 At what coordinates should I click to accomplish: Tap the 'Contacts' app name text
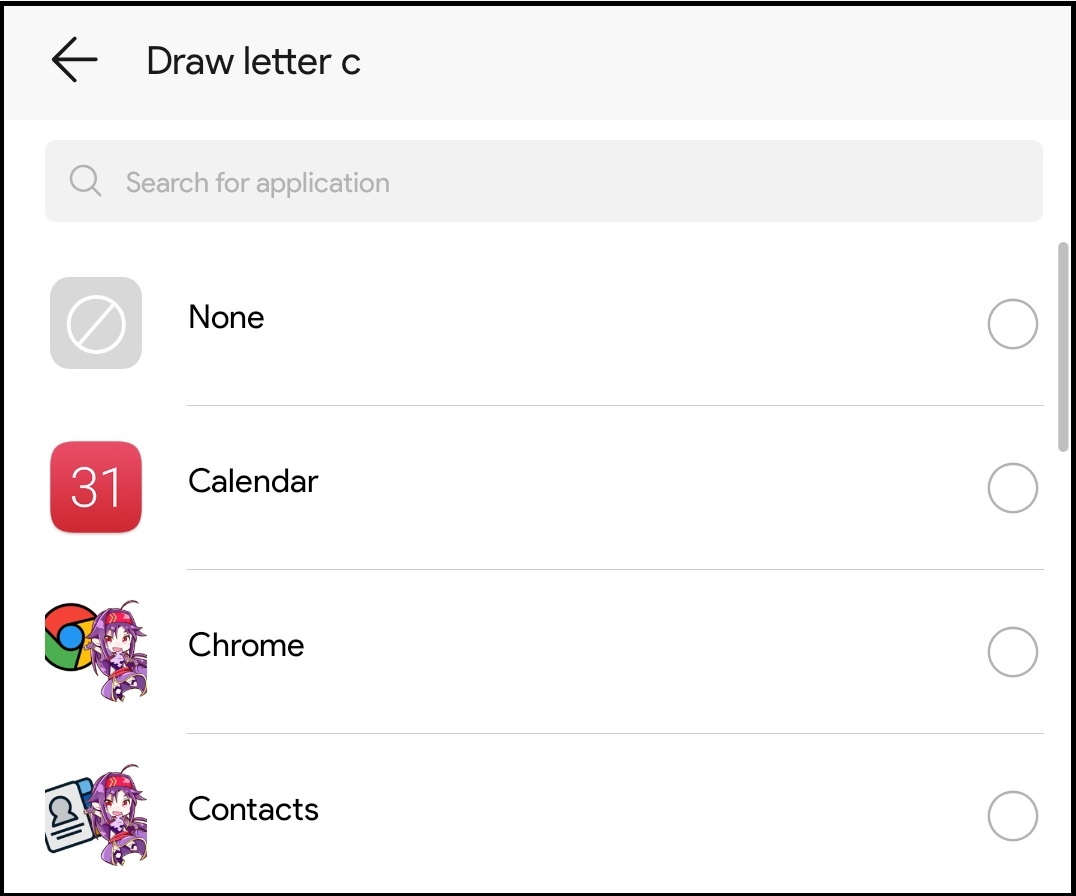click(x=253, y=809)
